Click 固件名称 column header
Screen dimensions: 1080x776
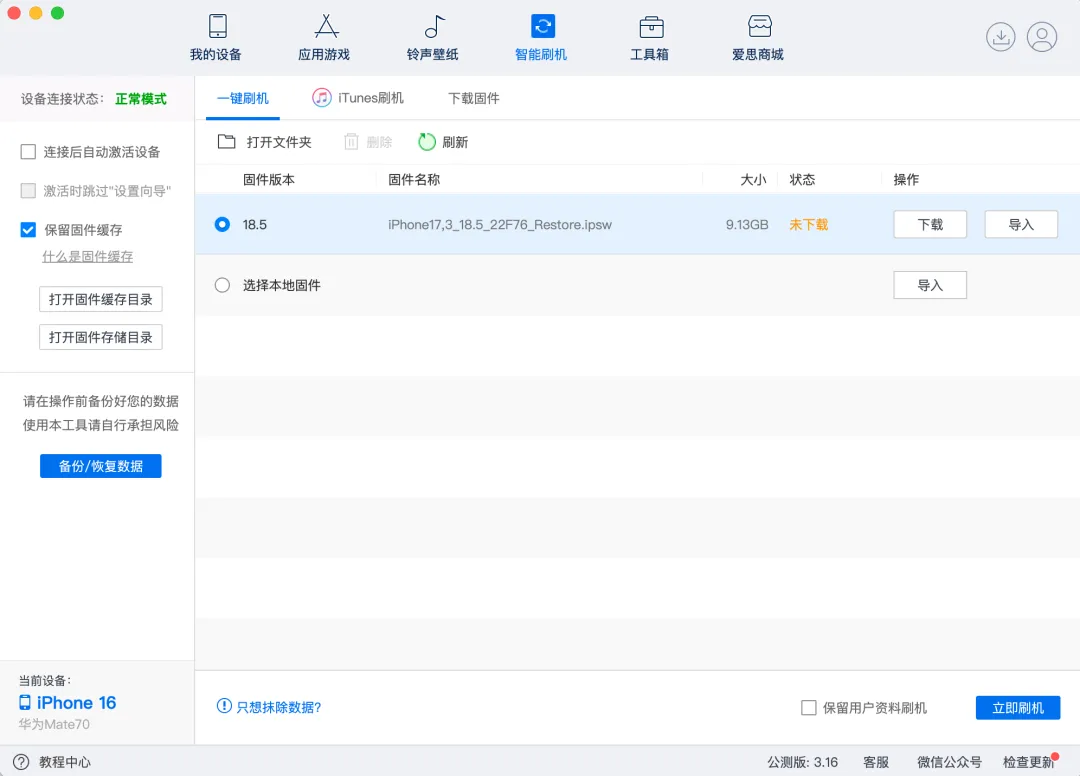pyautogui.click(x=414, y=180)
